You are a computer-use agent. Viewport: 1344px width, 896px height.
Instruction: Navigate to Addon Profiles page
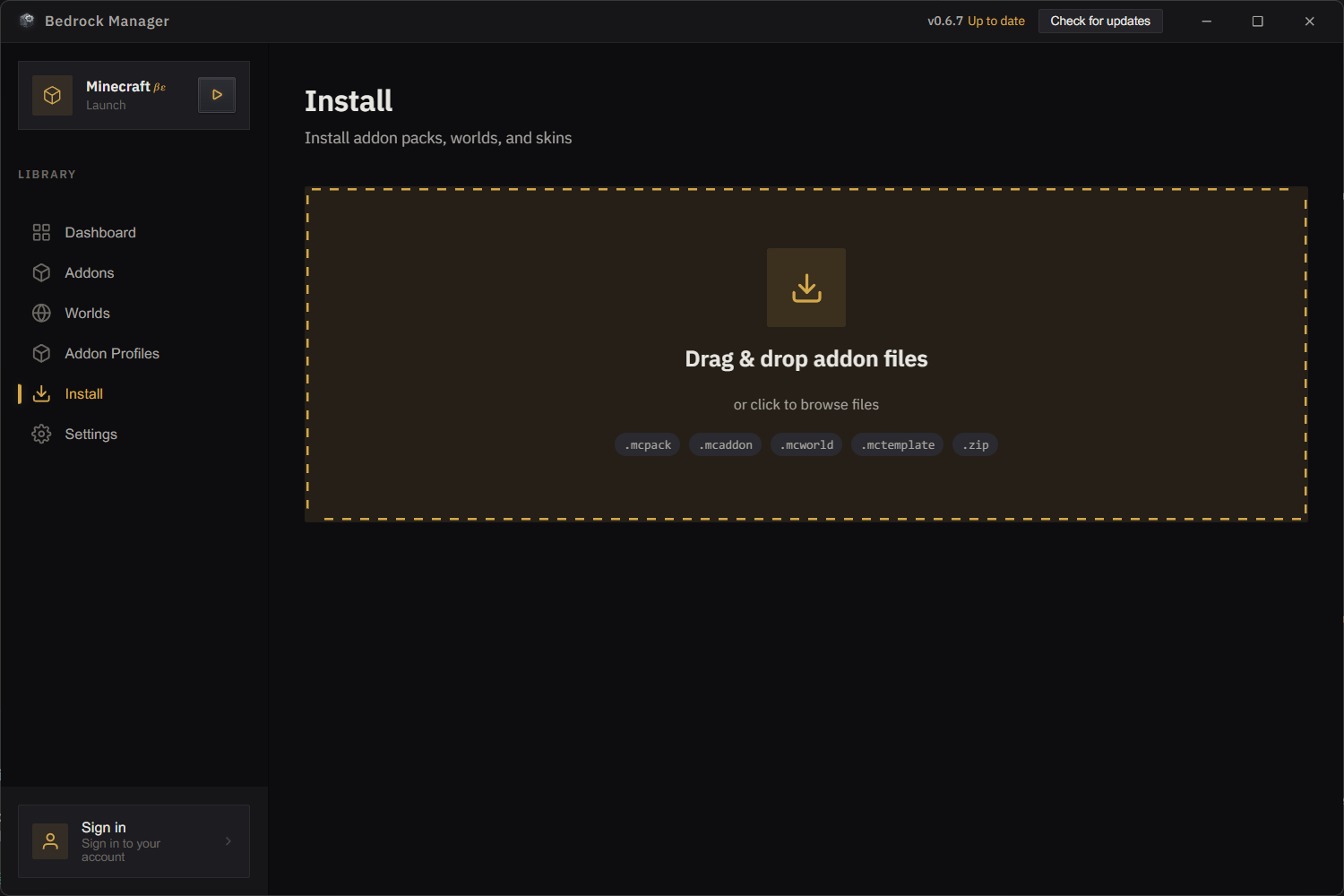[112, 354]
